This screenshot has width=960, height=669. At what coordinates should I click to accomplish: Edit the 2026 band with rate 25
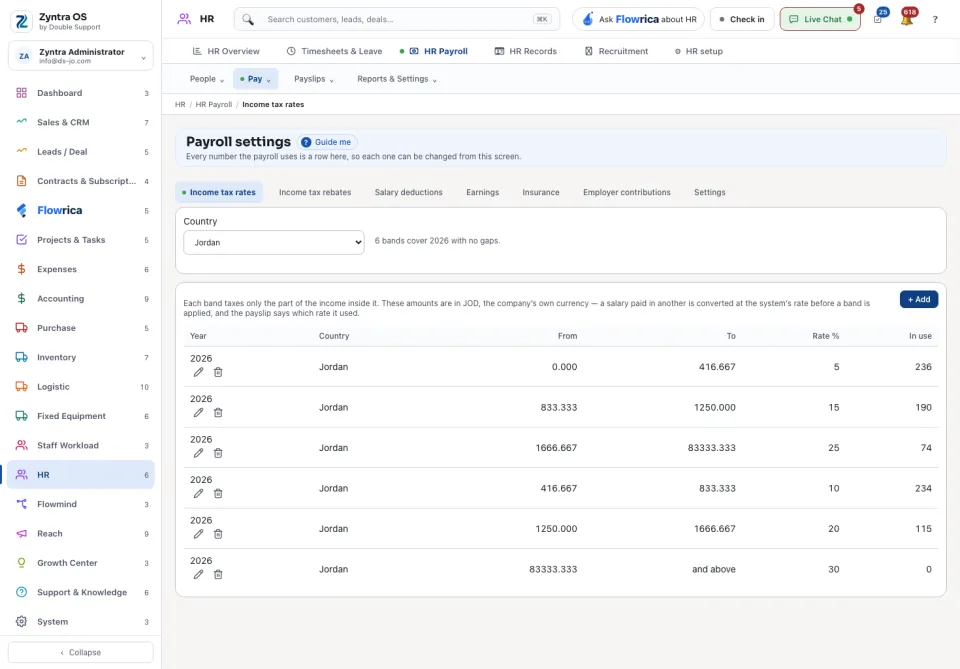pos(198,453)
